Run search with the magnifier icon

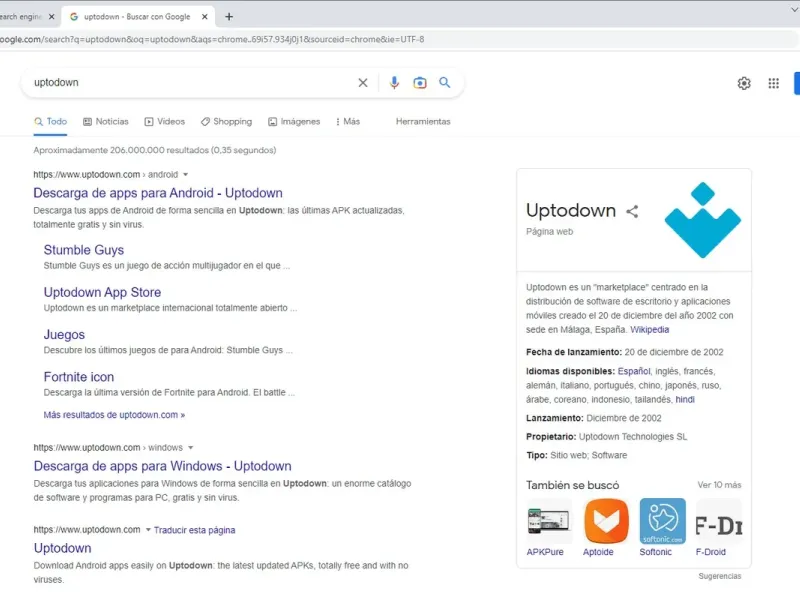coord(444,82)
